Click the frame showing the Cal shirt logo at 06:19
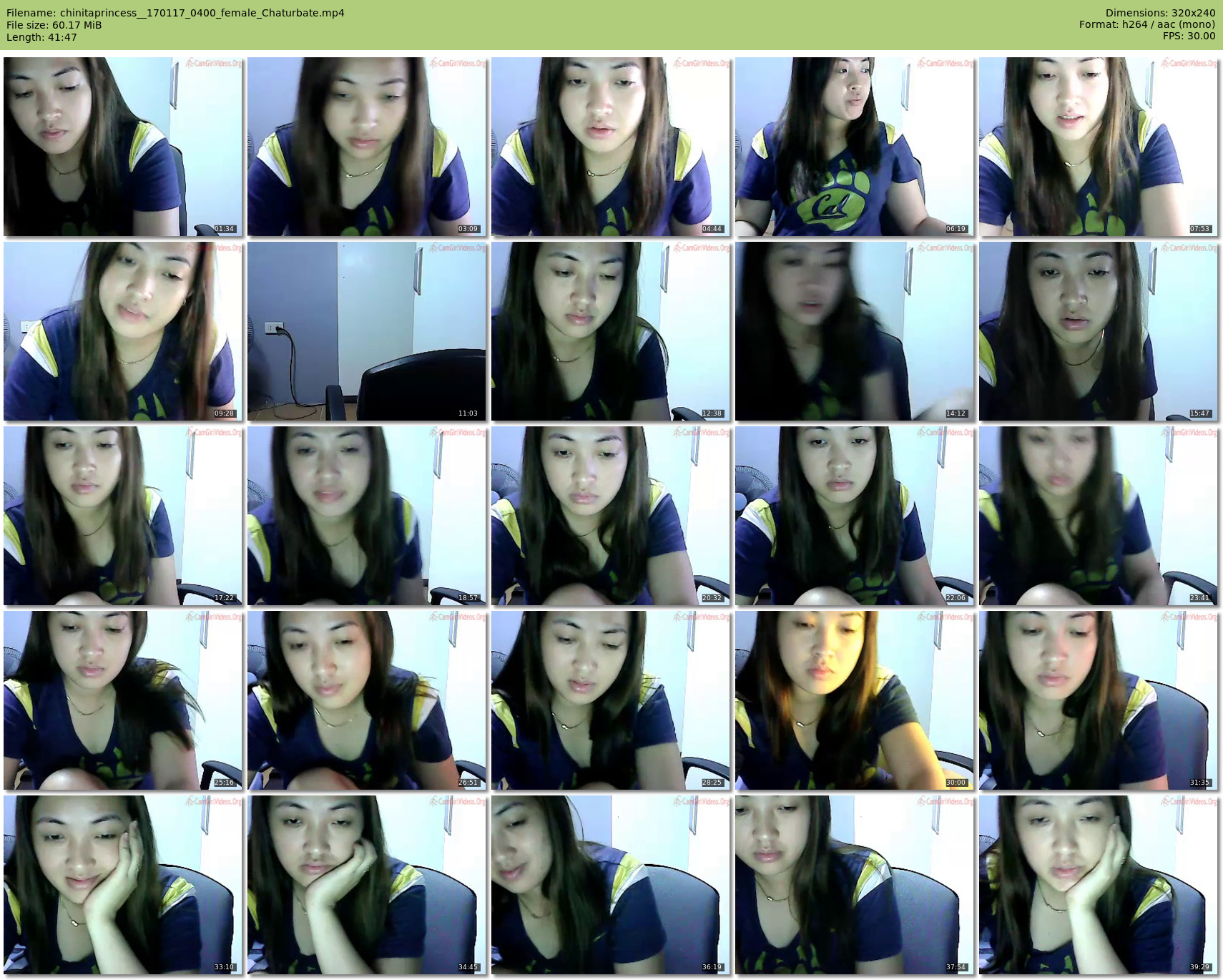This screenshot has width=1223, height=980. point(855,147)
